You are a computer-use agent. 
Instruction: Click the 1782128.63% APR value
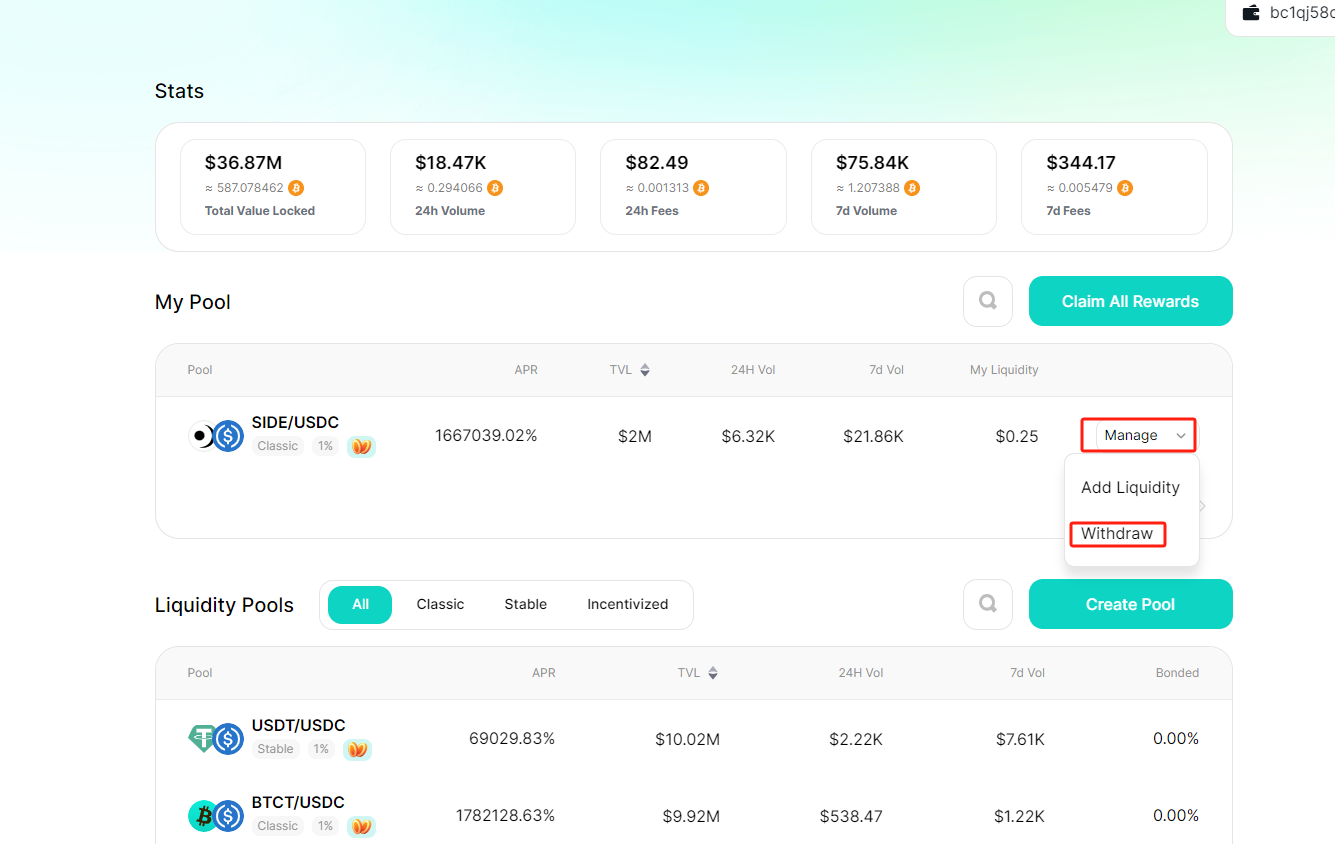pos(505,816)
